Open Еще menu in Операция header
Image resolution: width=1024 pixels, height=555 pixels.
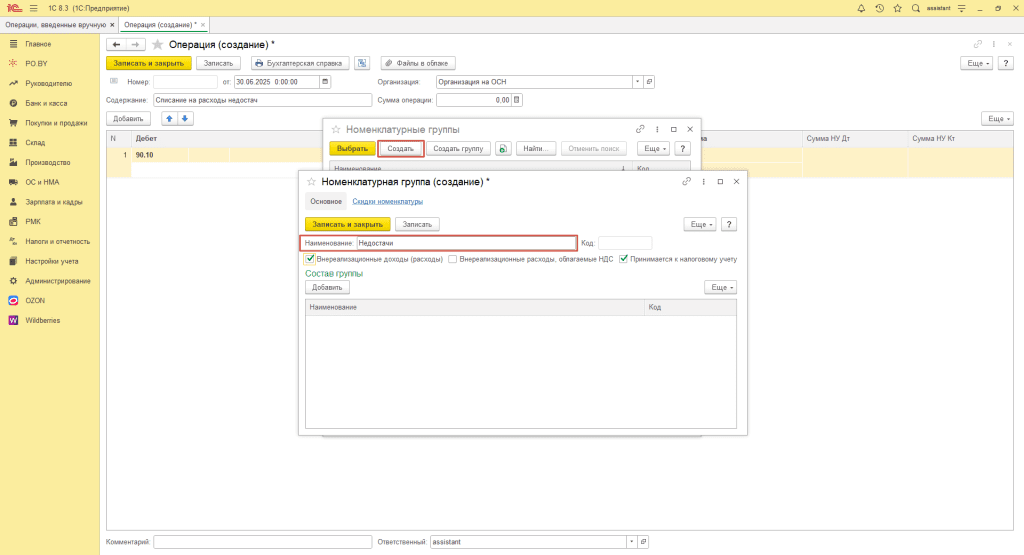tap(976, 63)
